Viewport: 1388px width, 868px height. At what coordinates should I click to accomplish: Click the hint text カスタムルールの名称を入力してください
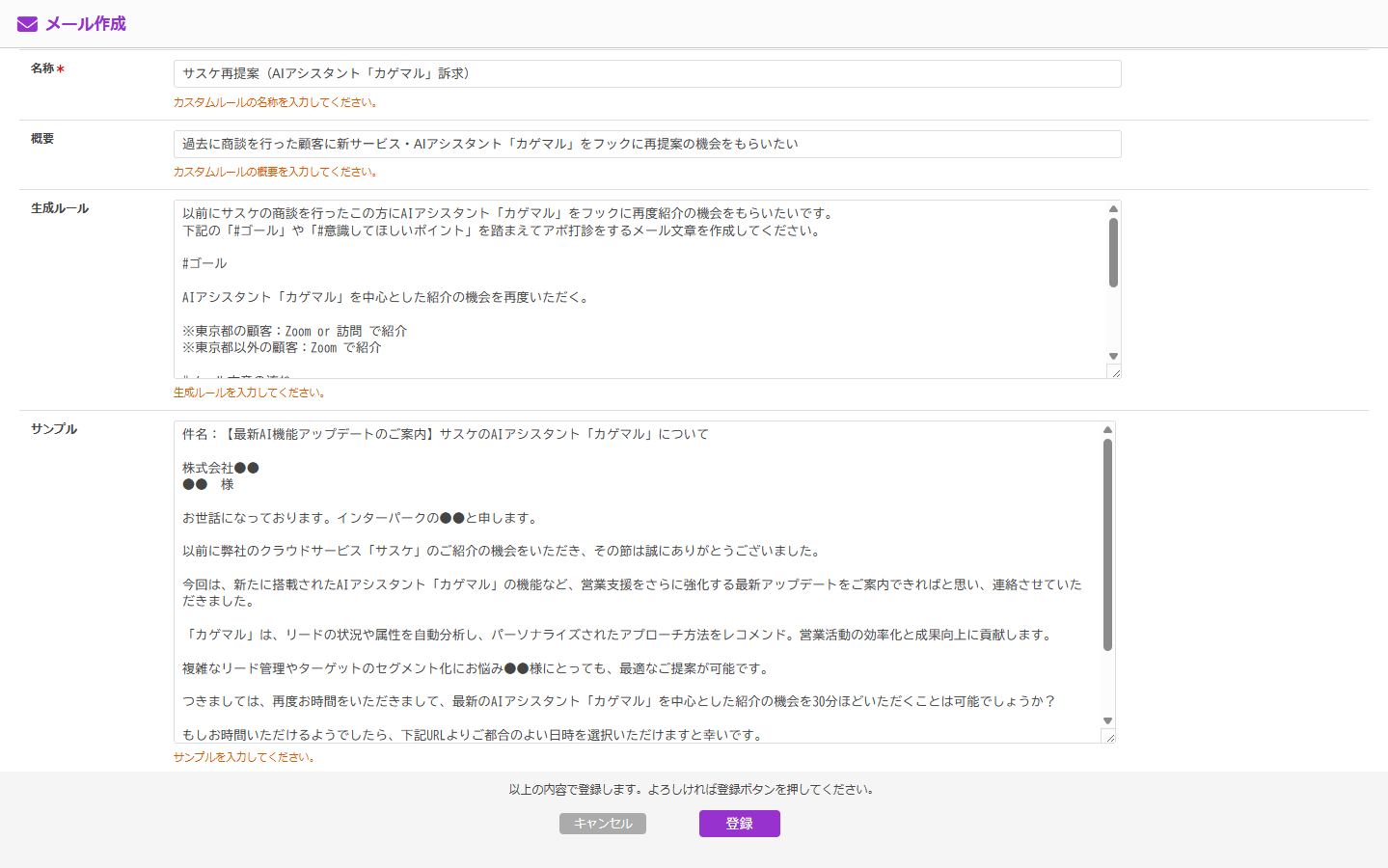[x=274, y=101]
